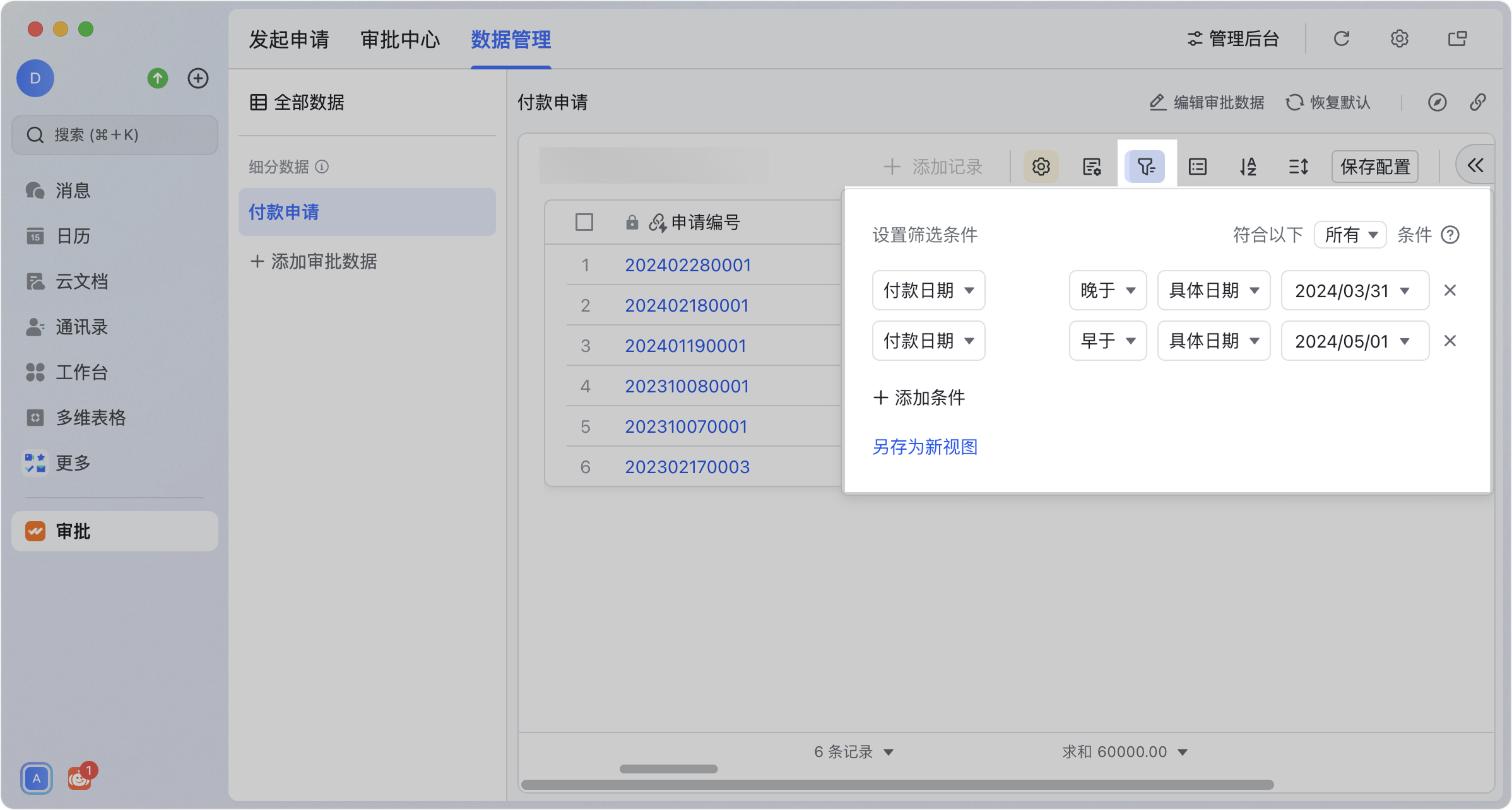The width and height of the screenshot is (1512, 810).
Task: Open first row 付款日期 field dropdown
Action: click(928, 290)
